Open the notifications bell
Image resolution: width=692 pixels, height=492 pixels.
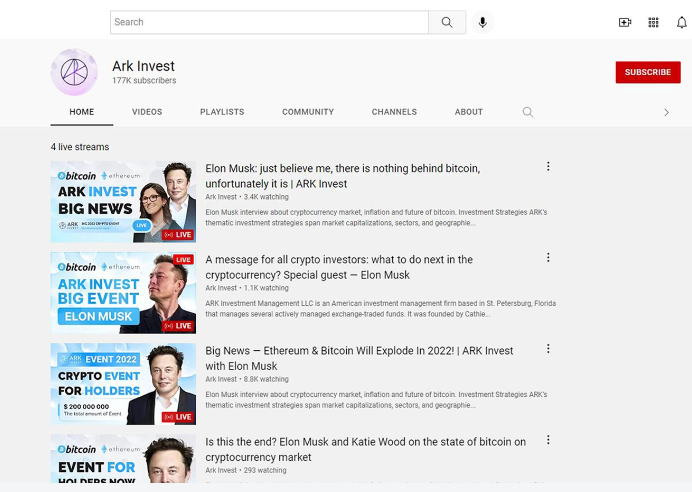coord(682,22)
